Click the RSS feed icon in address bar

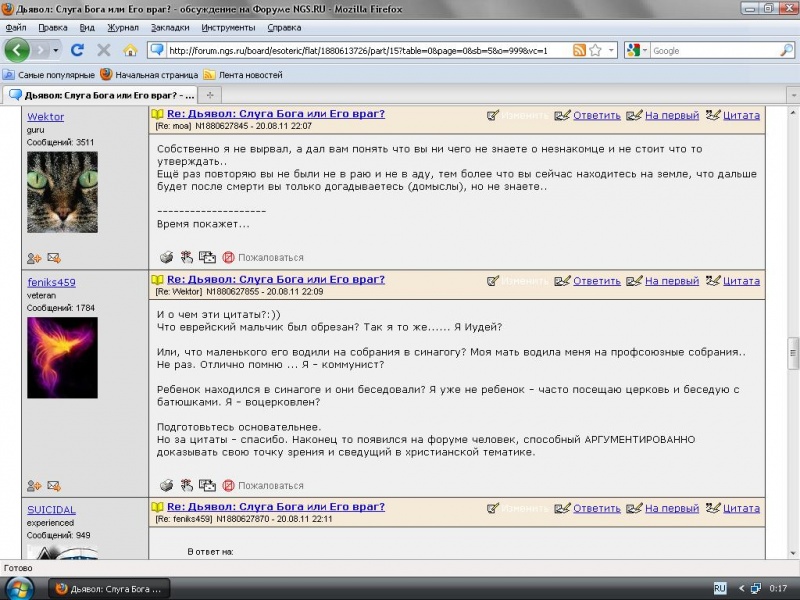[579, 50]
